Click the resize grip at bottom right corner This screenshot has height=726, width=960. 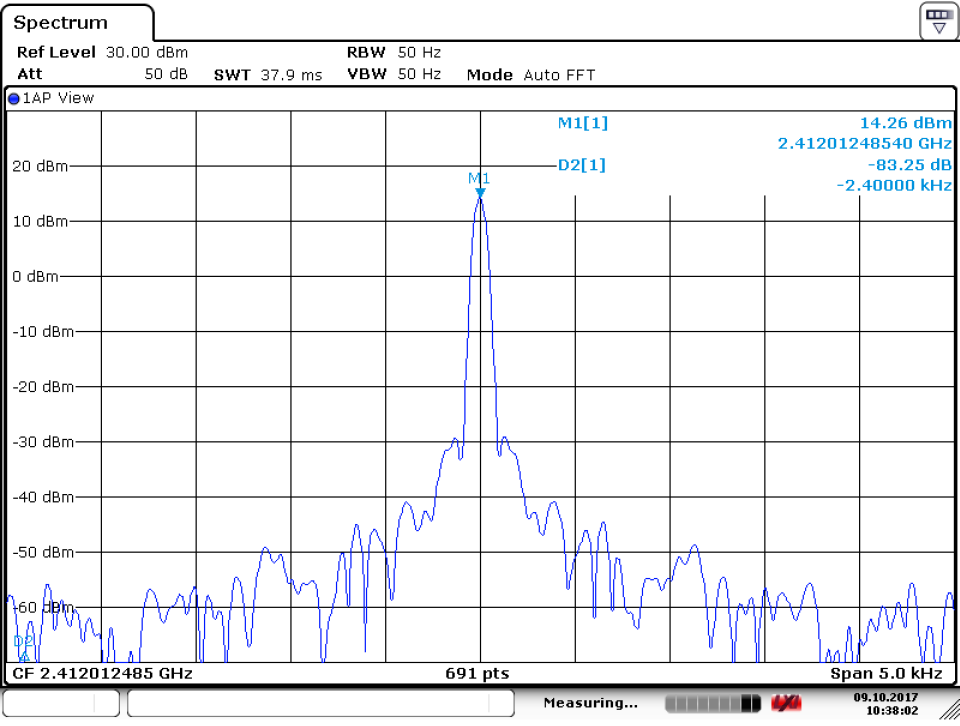click(950, 709)
